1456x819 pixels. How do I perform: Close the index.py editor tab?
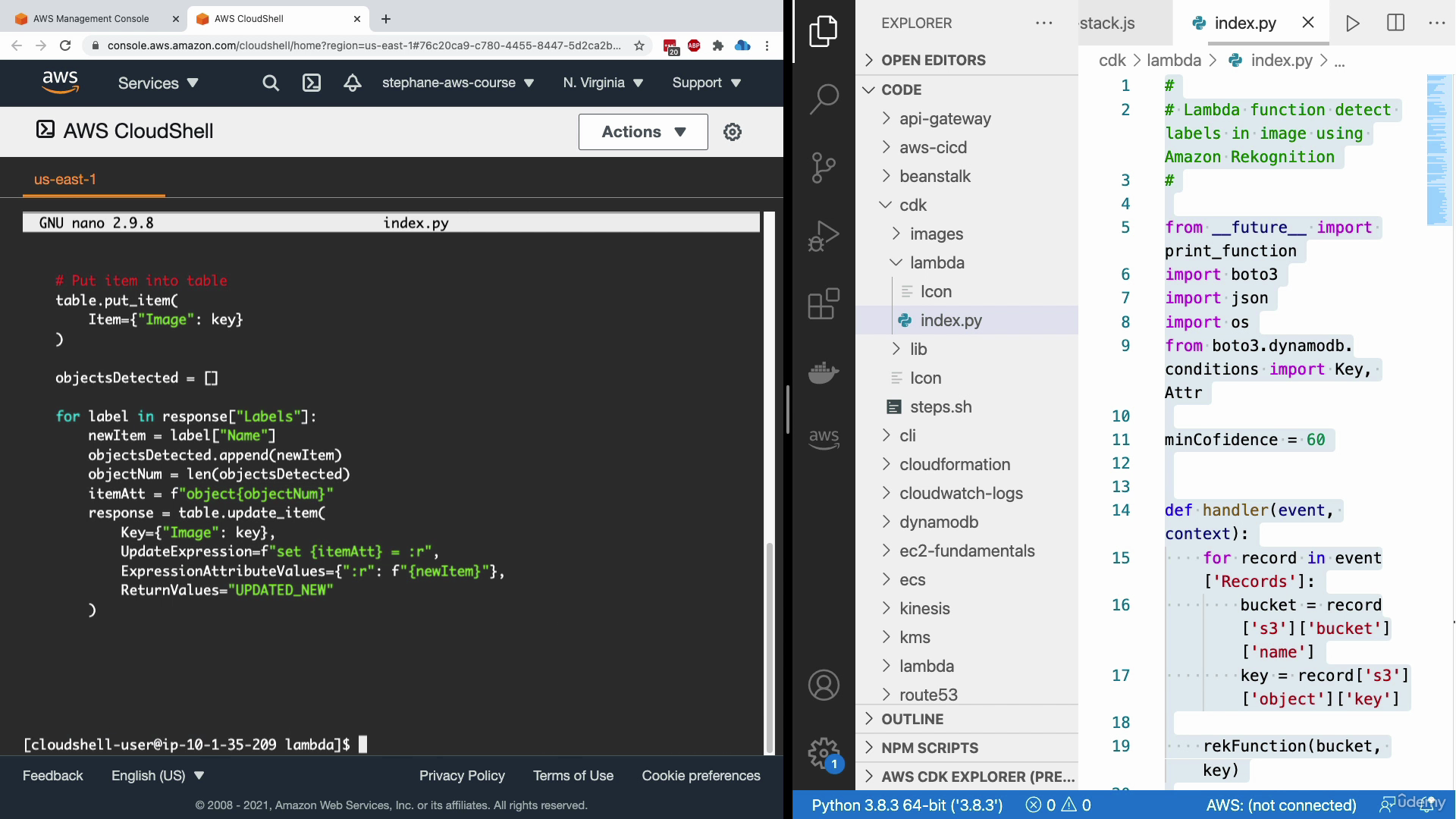[x=1308, y=23]
